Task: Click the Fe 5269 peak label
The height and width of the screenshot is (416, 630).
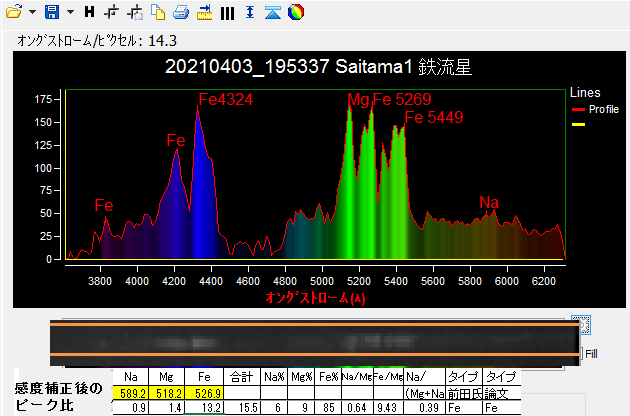Action: (x=402, y=99)
